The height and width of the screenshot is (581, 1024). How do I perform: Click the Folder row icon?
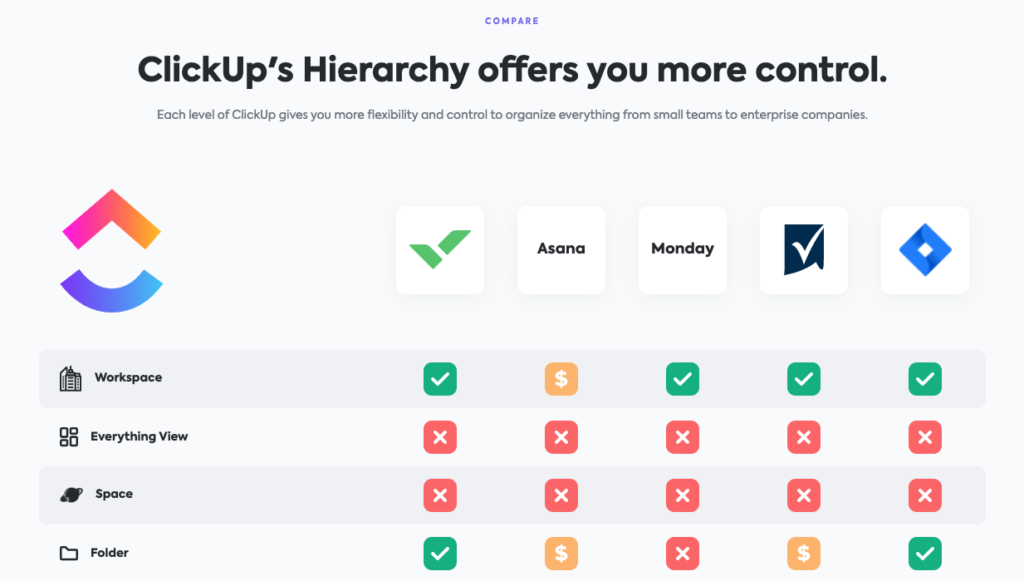click(x=69, y=554)
